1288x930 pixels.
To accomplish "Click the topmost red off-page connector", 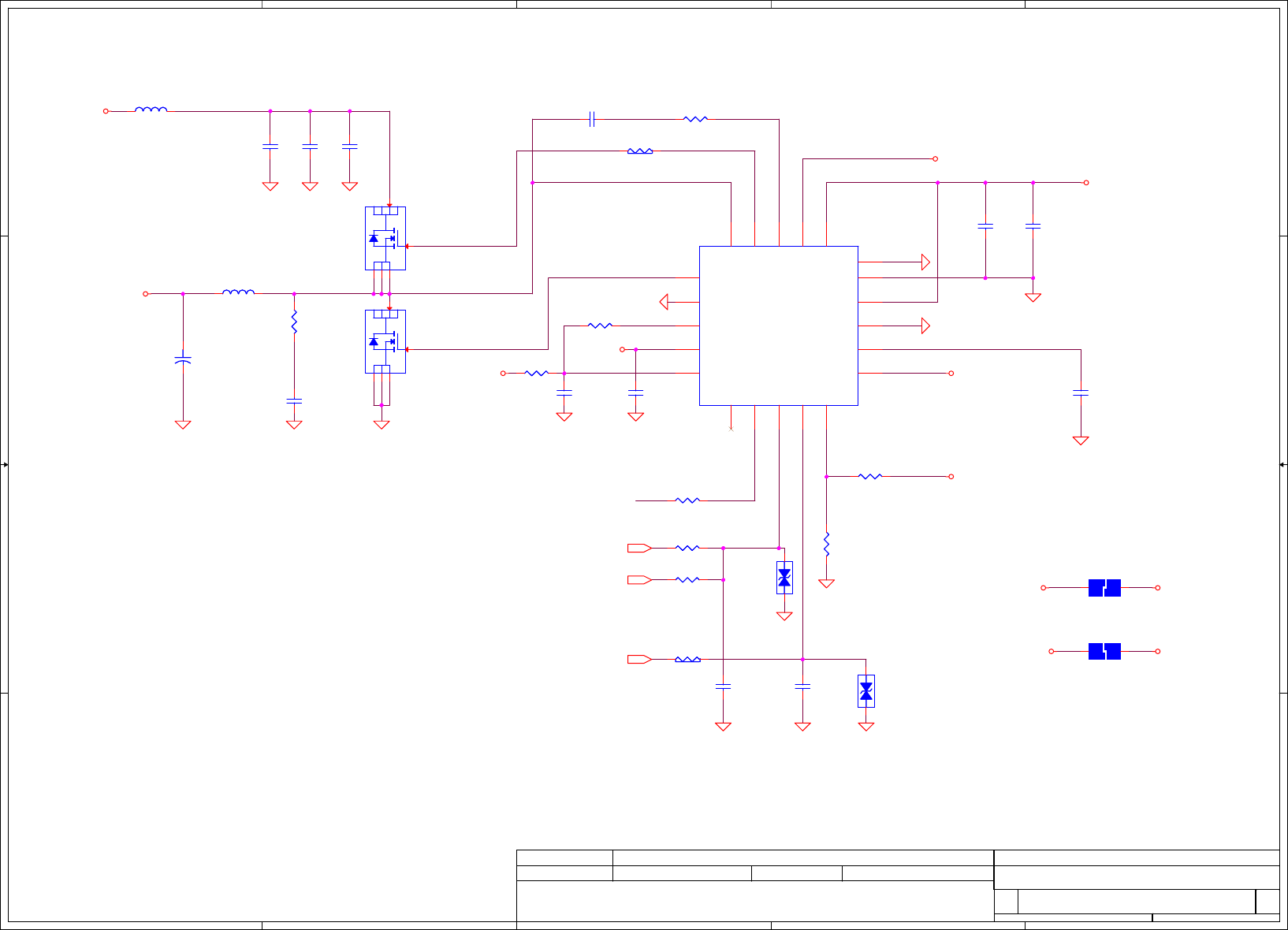I will [x=639, y=548].
